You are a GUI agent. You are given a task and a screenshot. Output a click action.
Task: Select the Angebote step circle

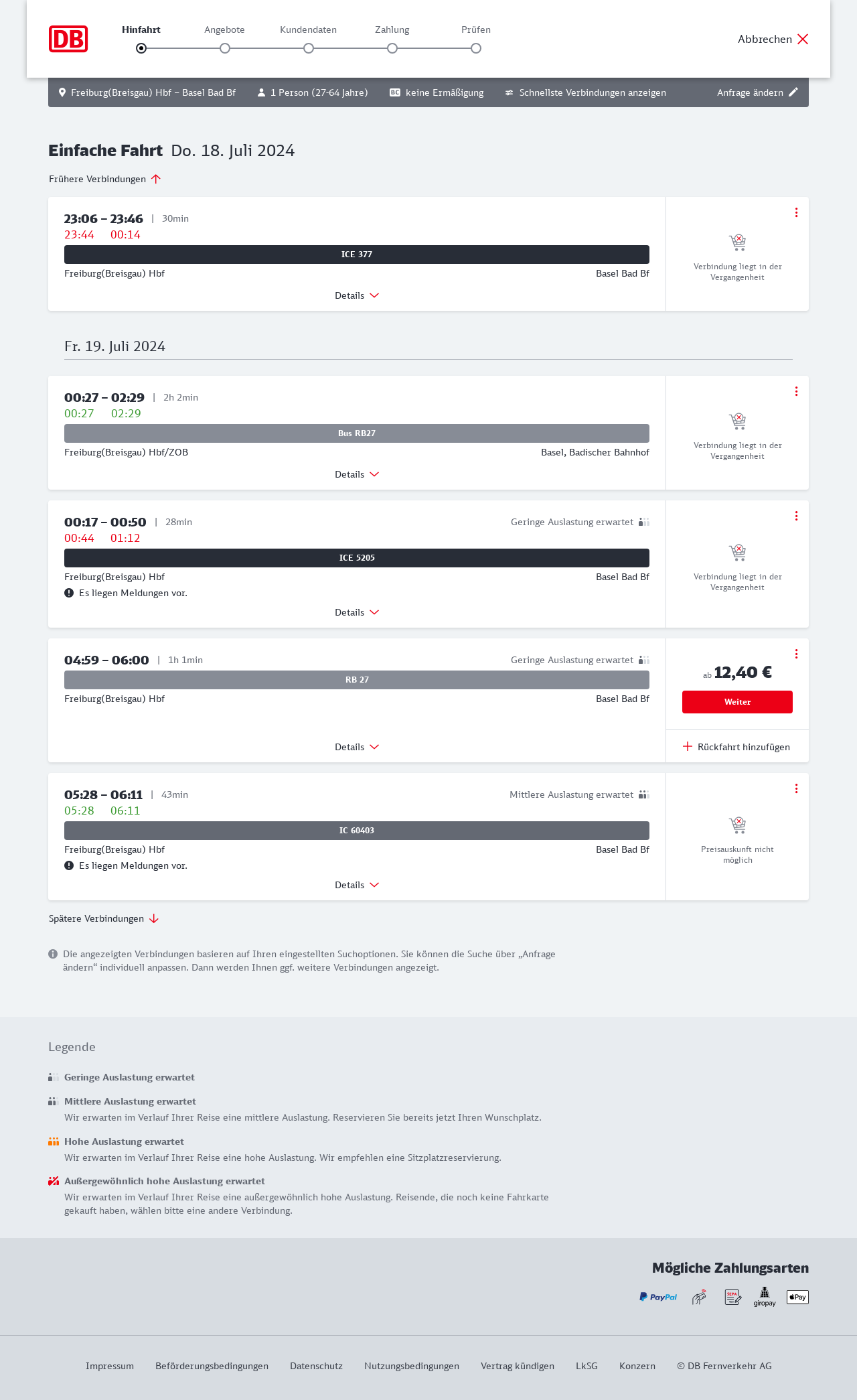tap(225, 48)
